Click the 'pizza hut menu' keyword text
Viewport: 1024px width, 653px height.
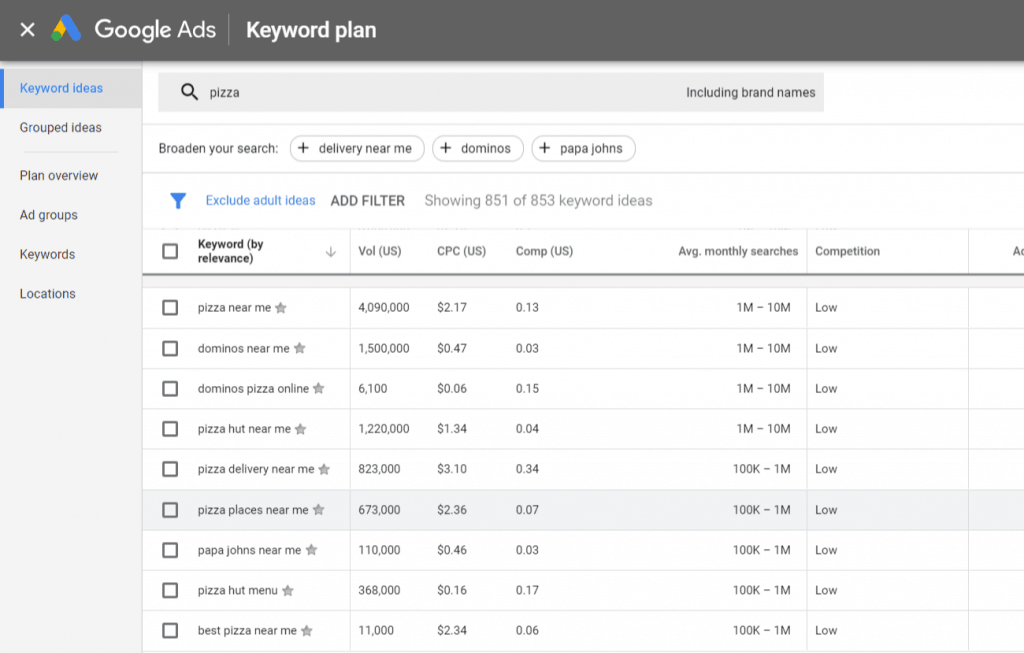coord(238,590)
